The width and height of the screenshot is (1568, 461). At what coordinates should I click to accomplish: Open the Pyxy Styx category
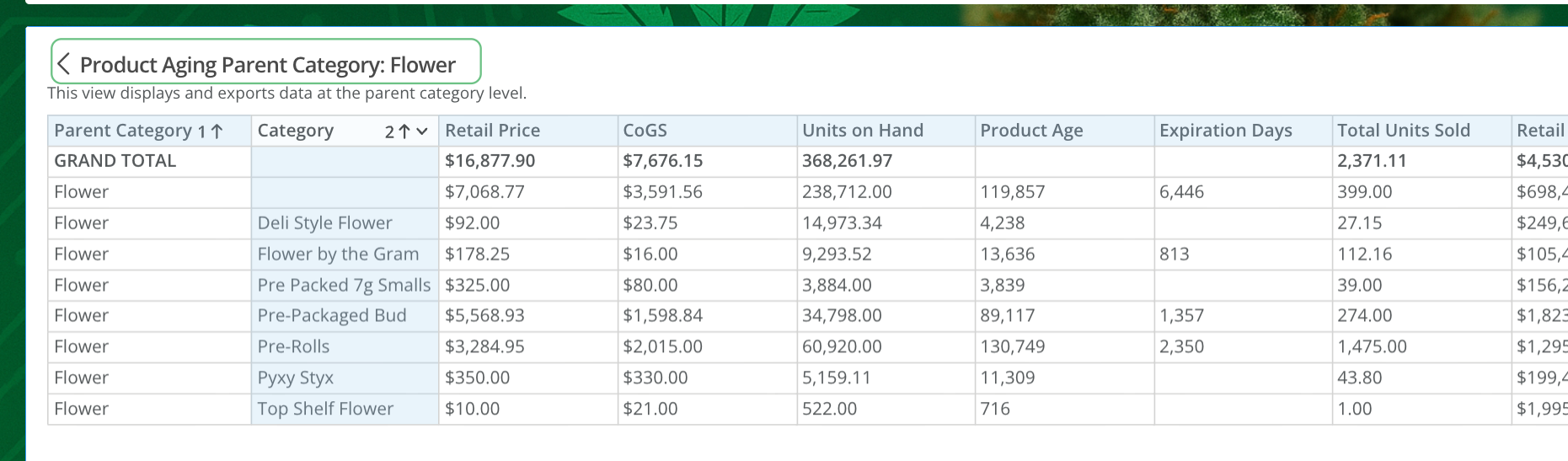pyautogui.click(x=295, y=378)
